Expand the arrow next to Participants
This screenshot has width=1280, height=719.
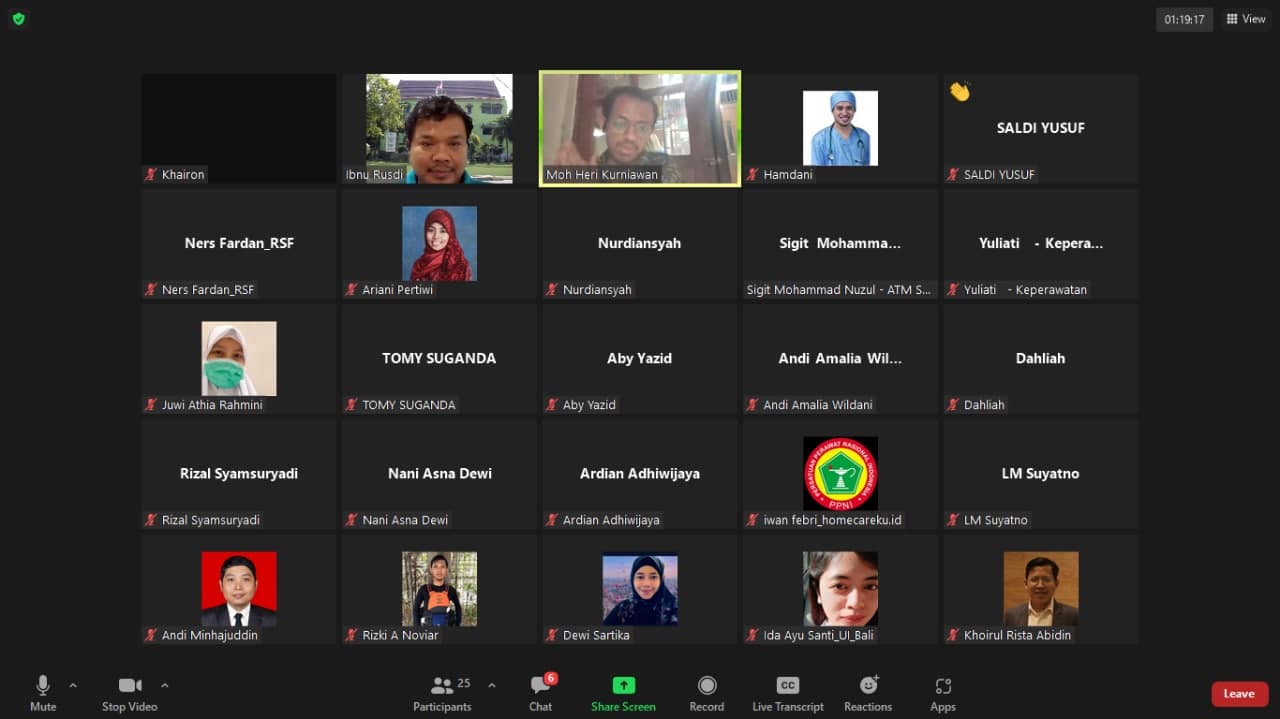[x=491, y=685]
